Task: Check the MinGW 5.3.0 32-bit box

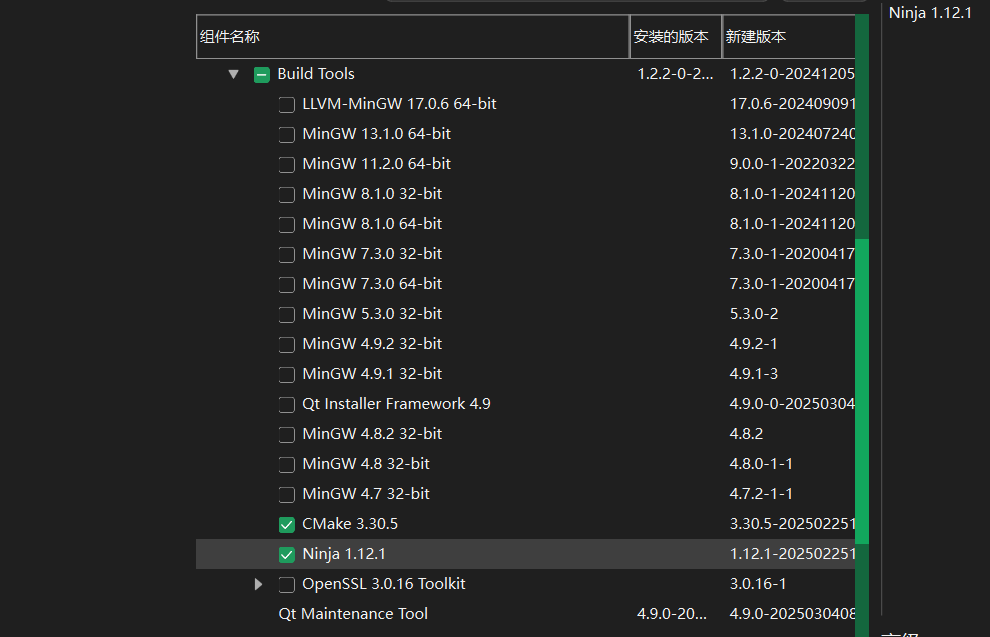Action: pyautogui.click(x=287, y=314)
